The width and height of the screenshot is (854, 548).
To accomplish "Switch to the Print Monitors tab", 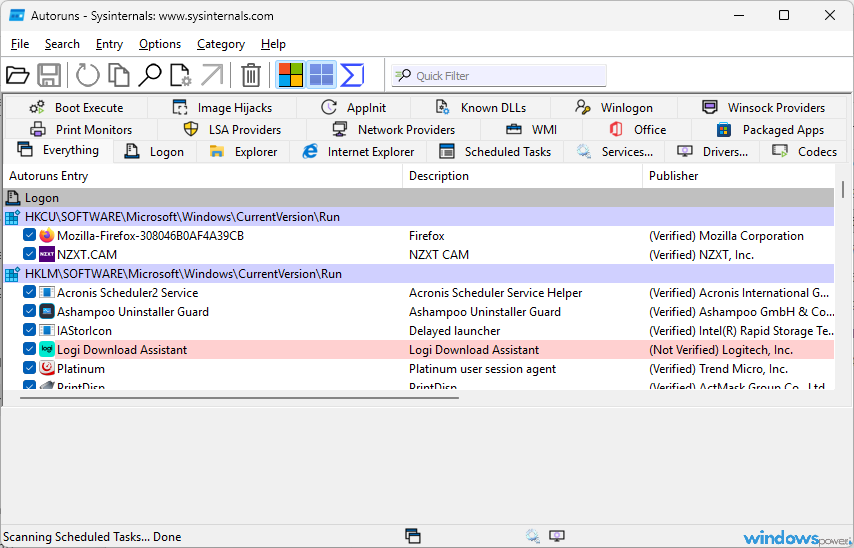I will [81, 130].
